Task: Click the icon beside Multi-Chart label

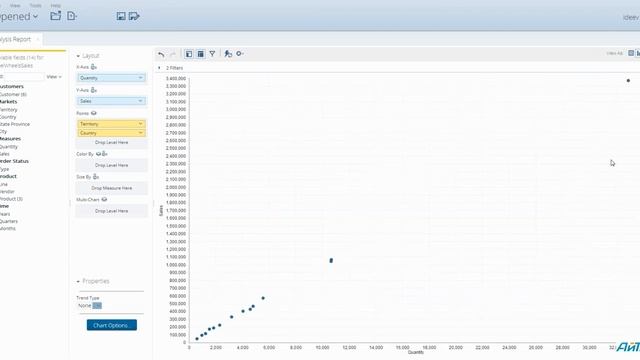Action: tap(104, 200)
